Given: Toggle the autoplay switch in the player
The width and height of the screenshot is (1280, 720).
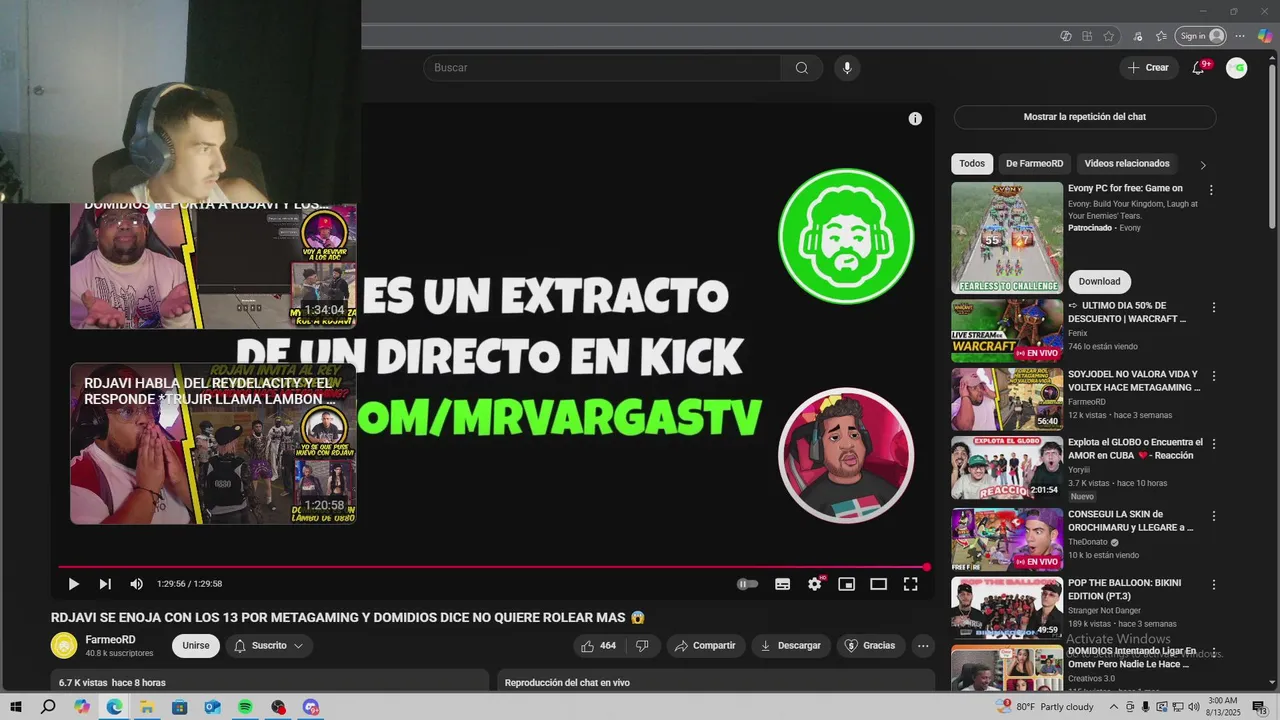Looking at the screenshot, I should (748, 584).
